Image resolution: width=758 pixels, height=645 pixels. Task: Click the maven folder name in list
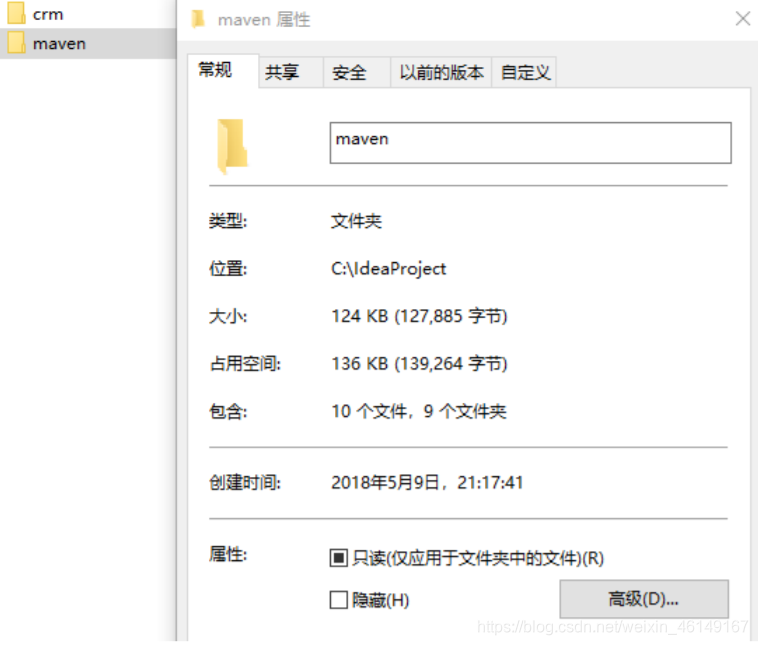[x=59, y=44]
